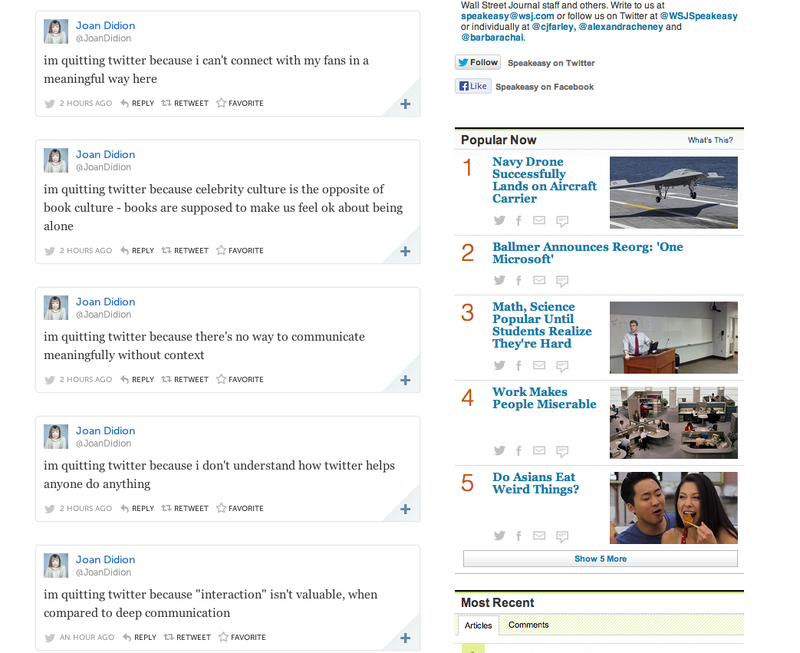Switch to the Comments tab
The width and height of the screenshot is (800, 653).
pyautogui.click(x=528, y=625)
